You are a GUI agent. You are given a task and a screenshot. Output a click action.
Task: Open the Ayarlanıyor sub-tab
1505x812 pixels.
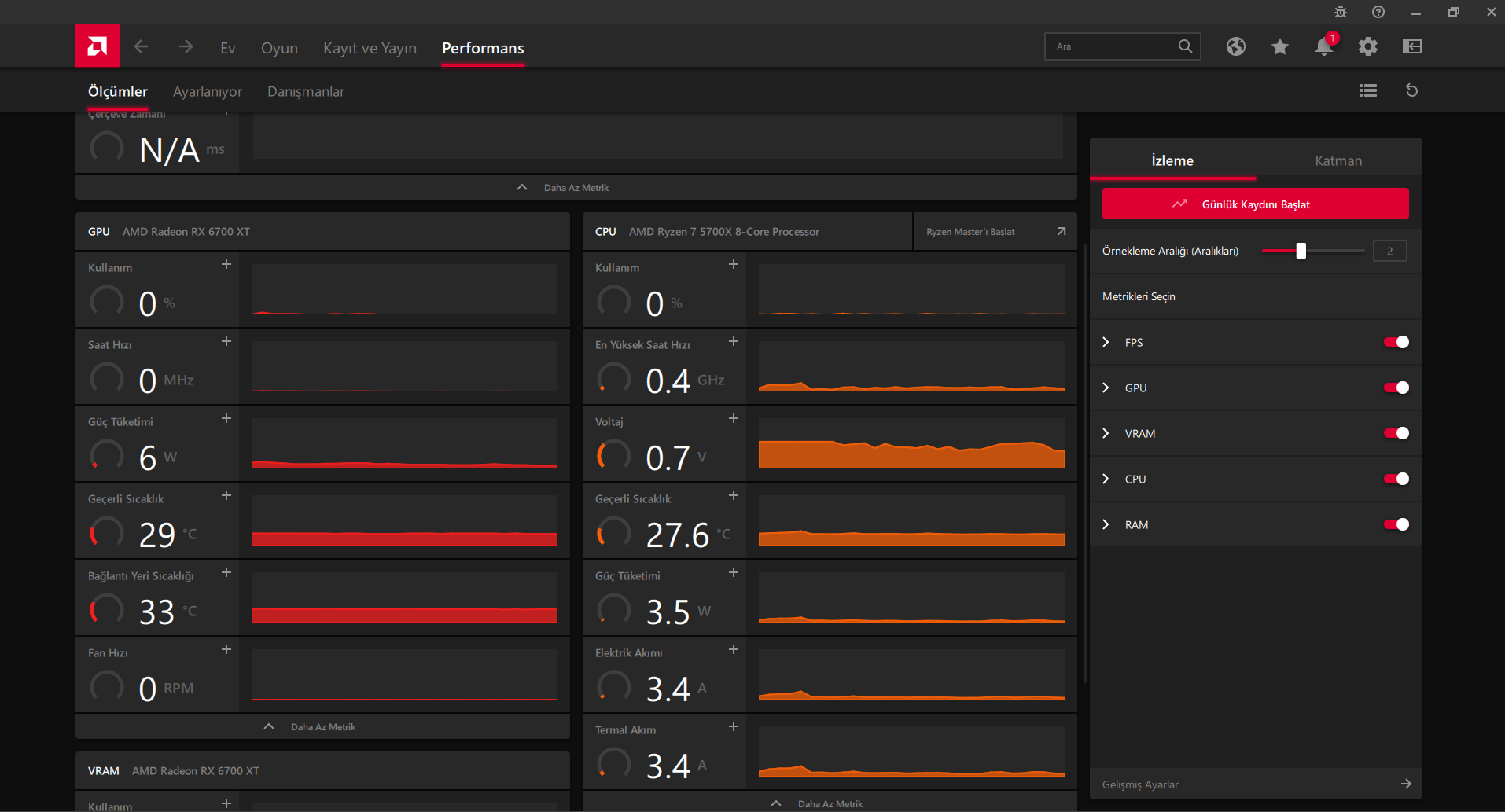click(208, 92)
